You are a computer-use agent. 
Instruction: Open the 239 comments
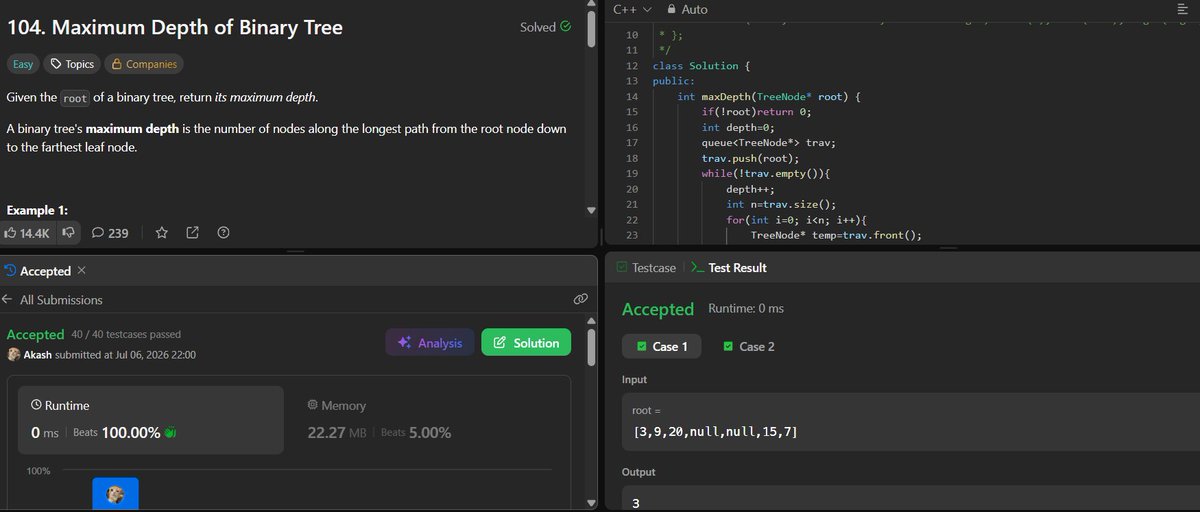coord(110,233)
